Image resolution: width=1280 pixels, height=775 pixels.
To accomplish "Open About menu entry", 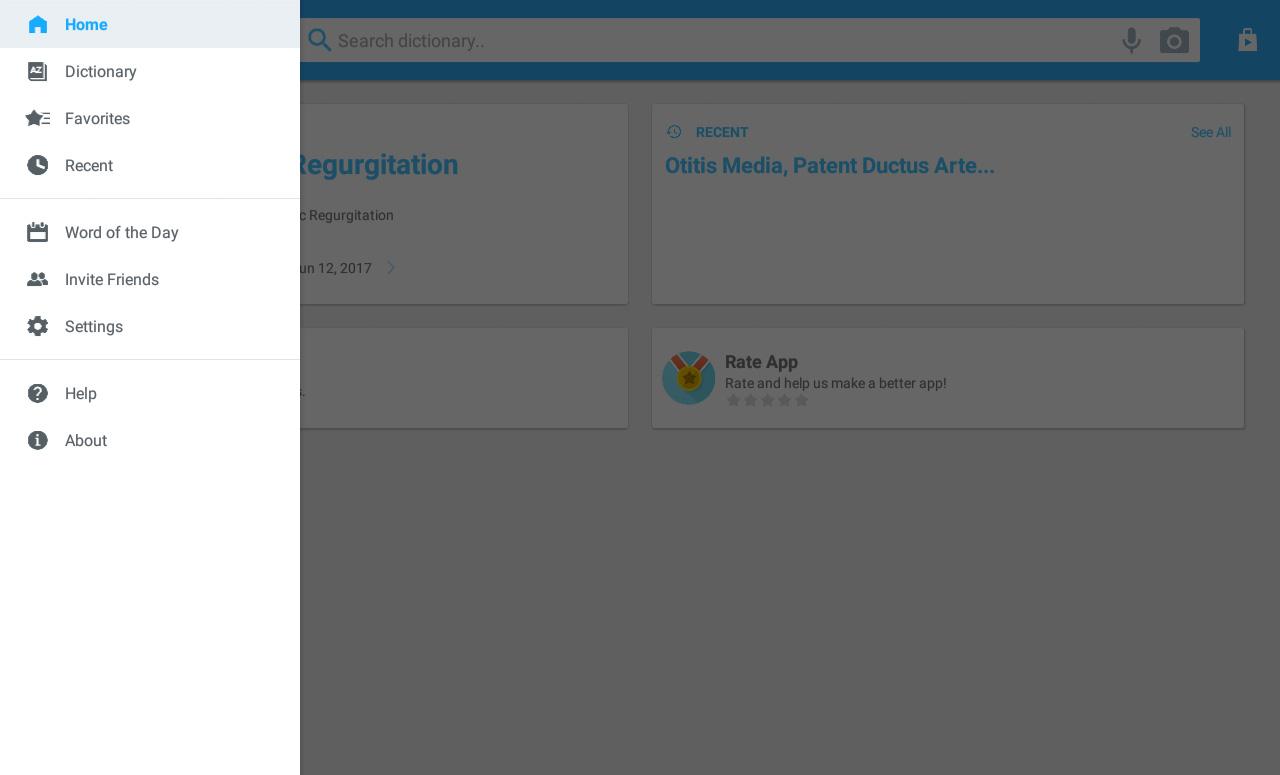I will coord(150,440).
